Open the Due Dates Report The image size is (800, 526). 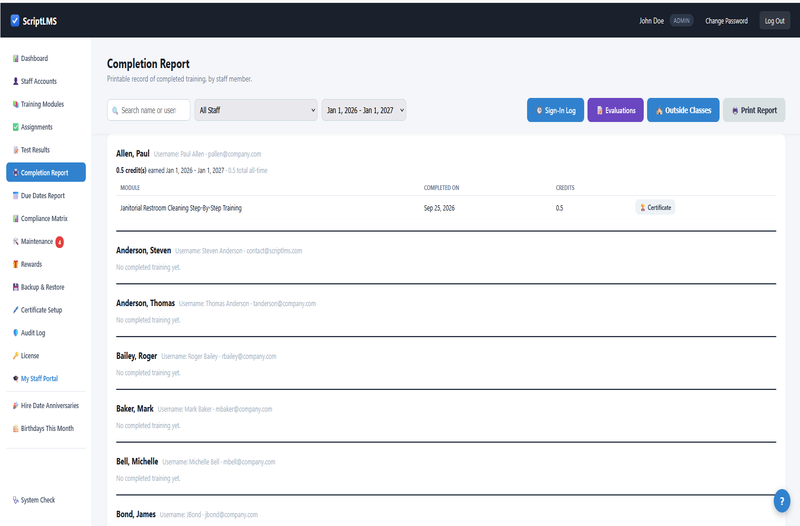46,195
